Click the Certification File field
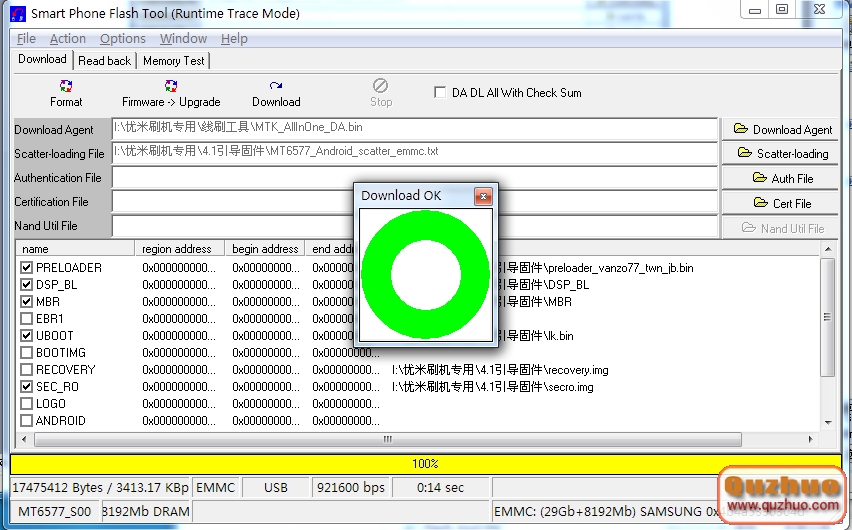This screenshot has width=852, height=530. [415, 201]
